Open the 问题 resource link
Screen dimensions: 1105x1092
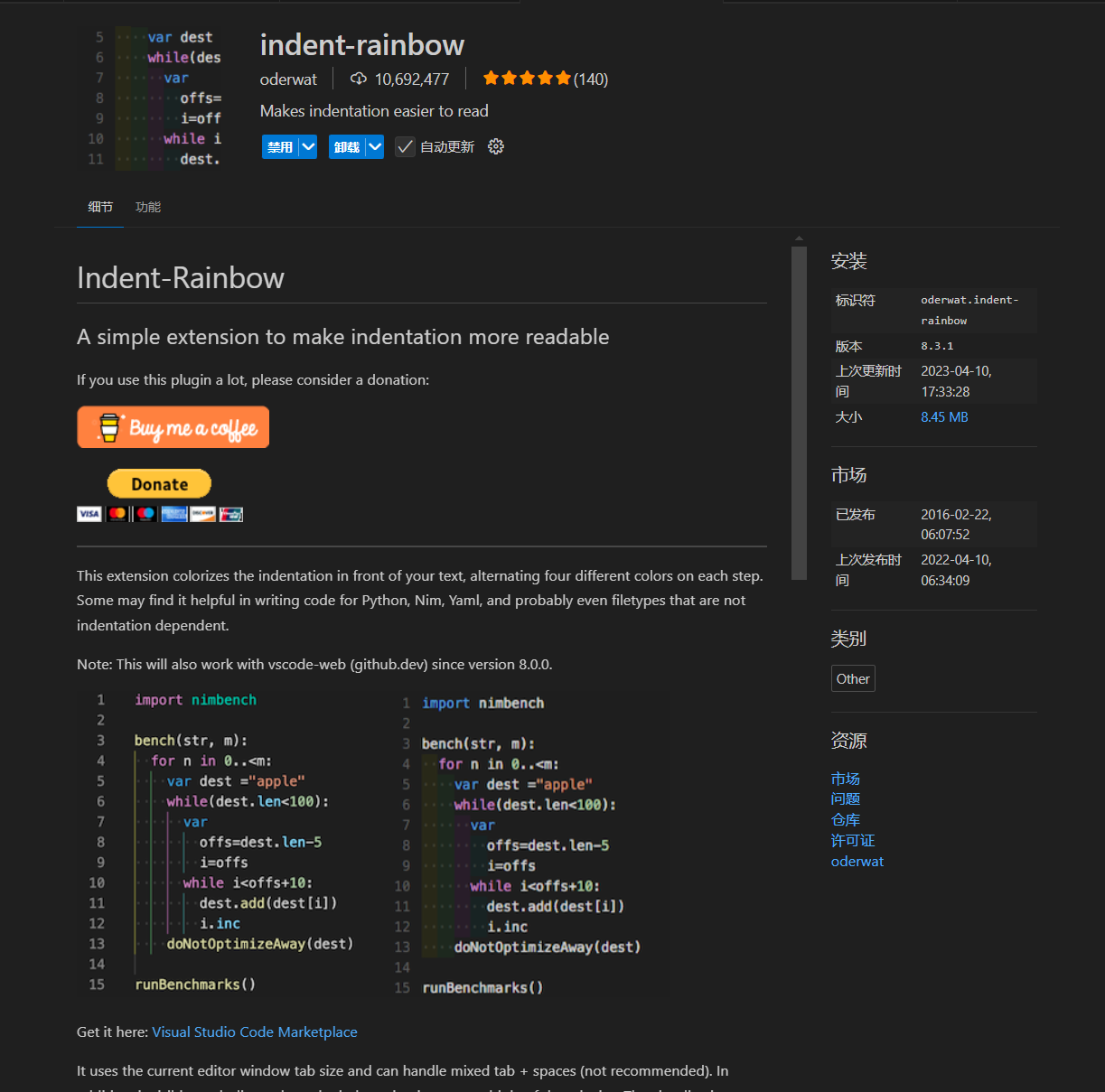click(846, 798)
